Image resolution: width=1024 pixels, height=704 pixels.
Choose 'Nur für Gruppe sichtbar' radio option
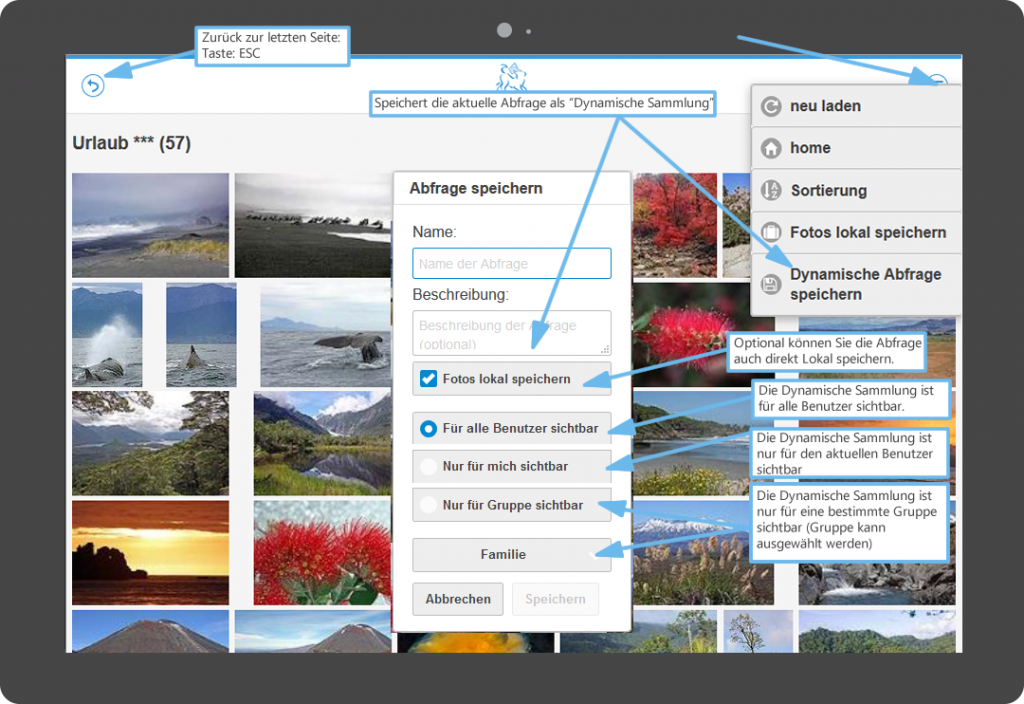[x=429, y=505]
